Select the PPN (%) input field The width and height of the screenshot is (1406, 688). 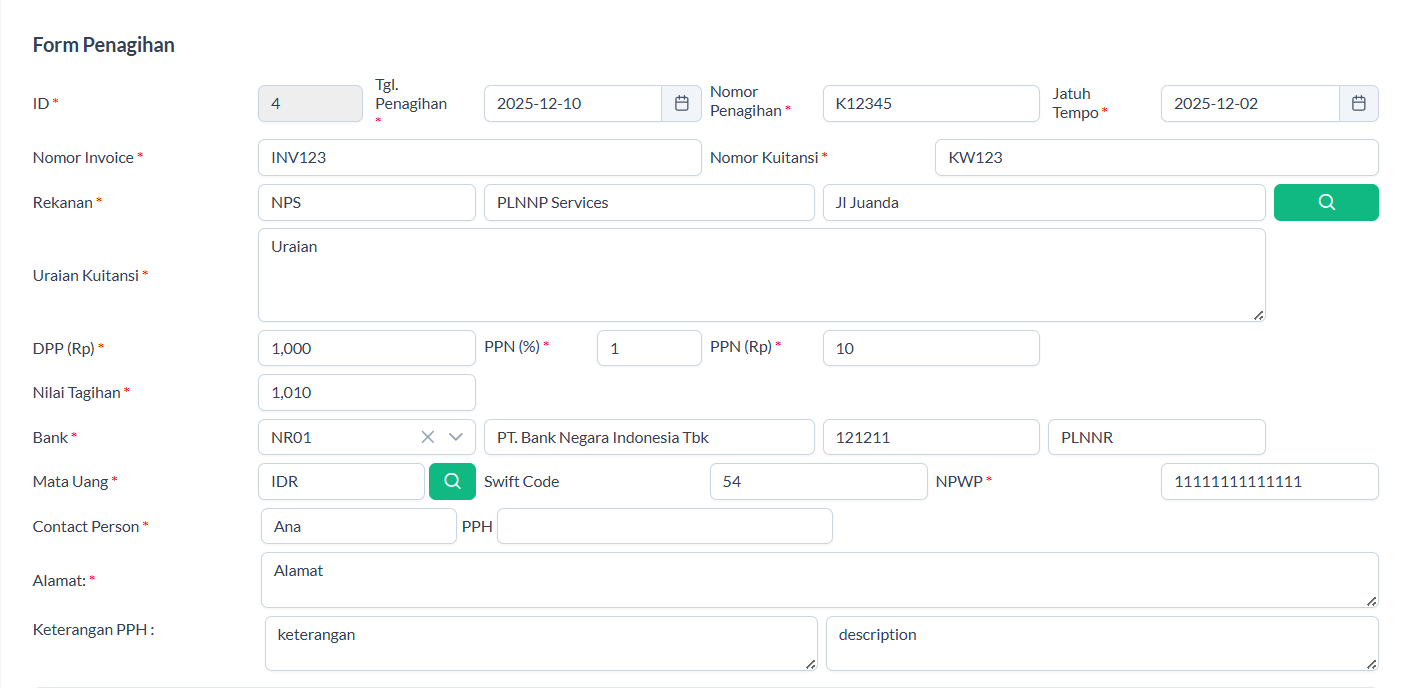pyautogui.click(x=648, y=348)
